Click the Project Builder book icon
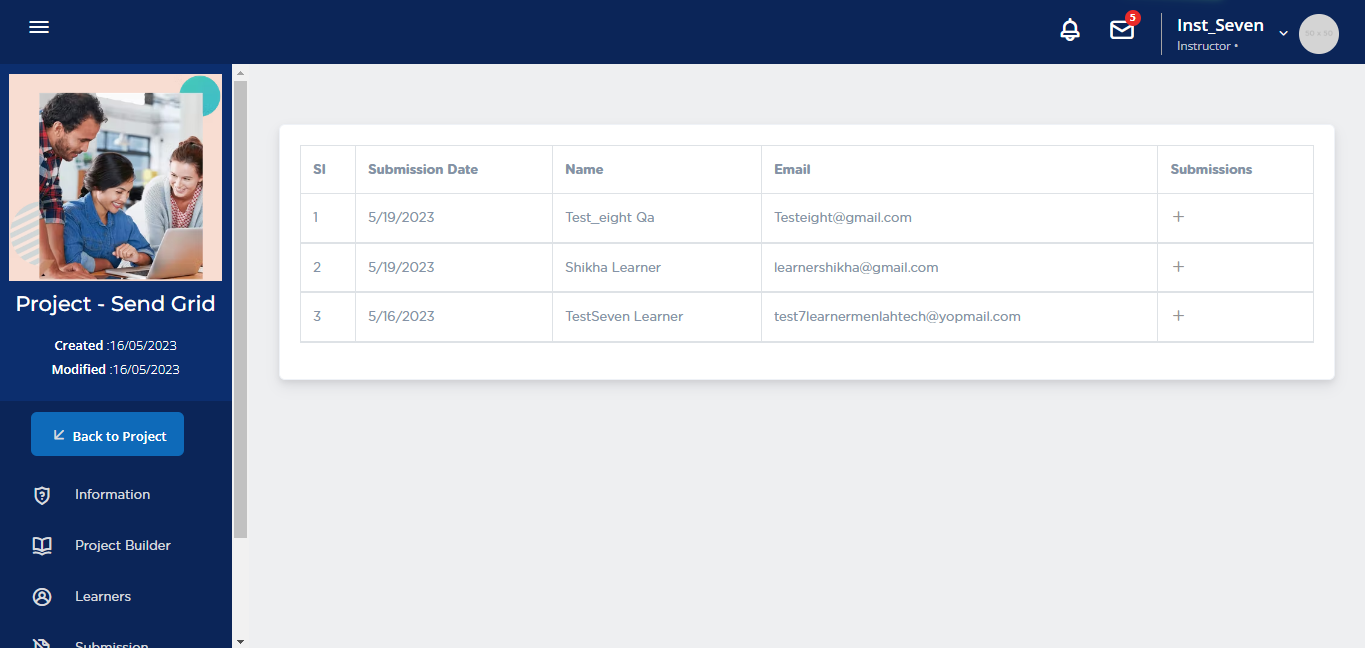Screen dimensions: 1365x648 [42, 546]
